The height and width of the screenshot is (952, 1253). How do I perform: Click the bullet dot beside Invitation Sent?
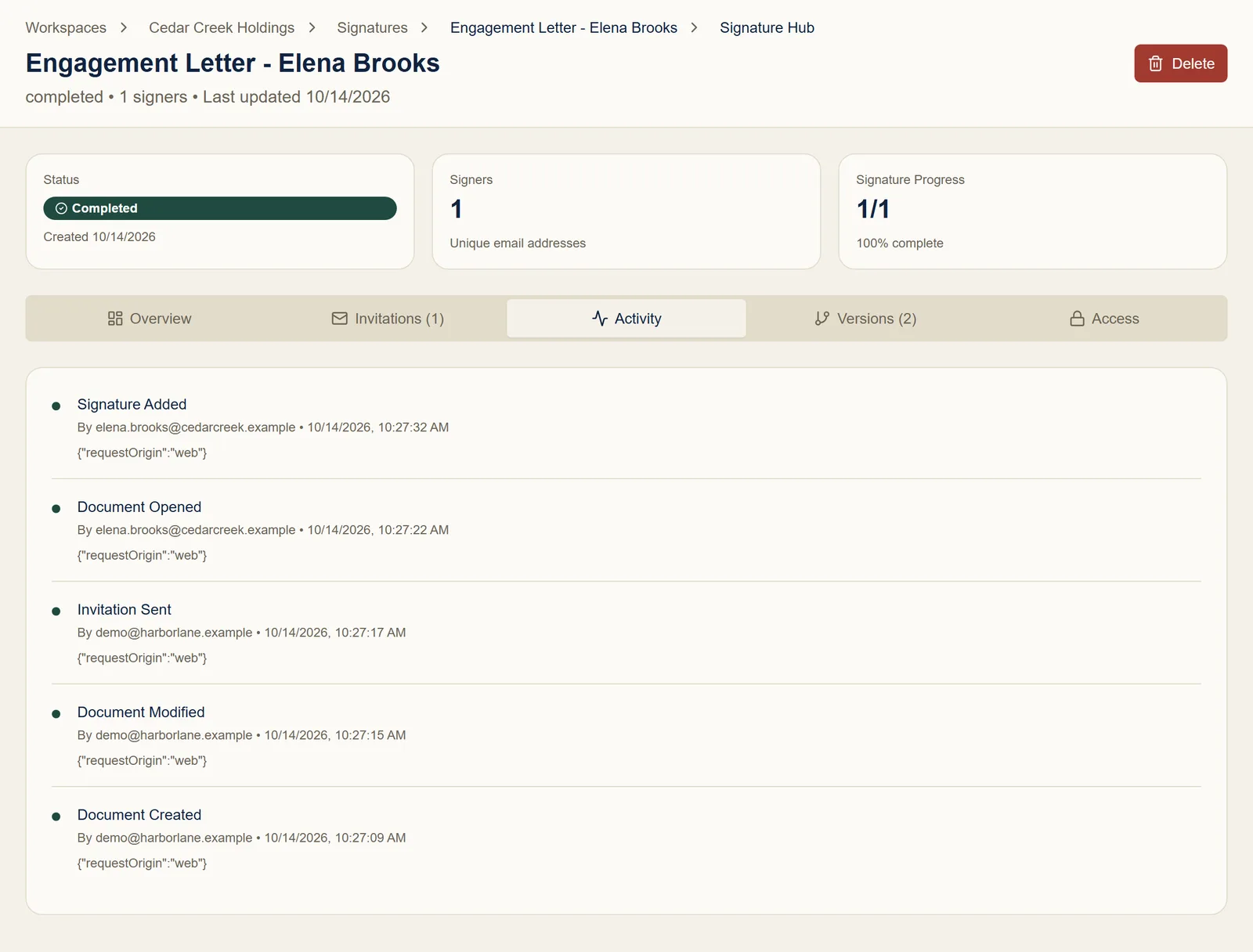(x=56, y=611)
